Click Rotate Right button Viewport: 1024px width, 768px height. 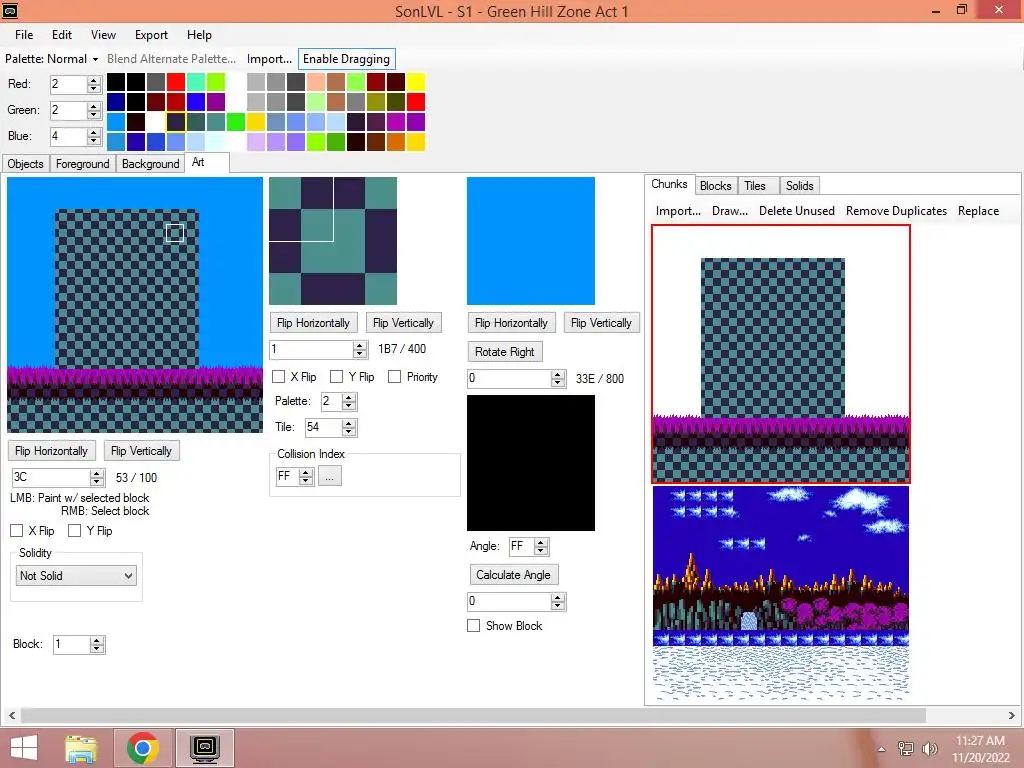click(504, 351)
